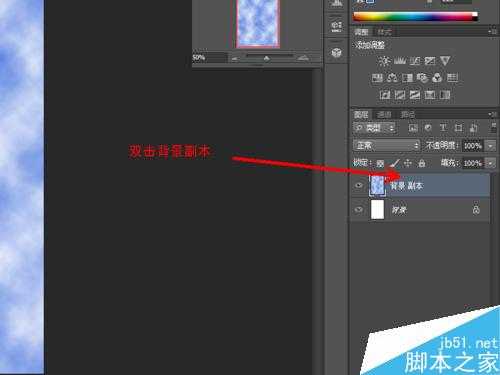This screenshot has width=500, height=375.
Task: Switch to the 路径 Paths tab
Action: point(407,115)
